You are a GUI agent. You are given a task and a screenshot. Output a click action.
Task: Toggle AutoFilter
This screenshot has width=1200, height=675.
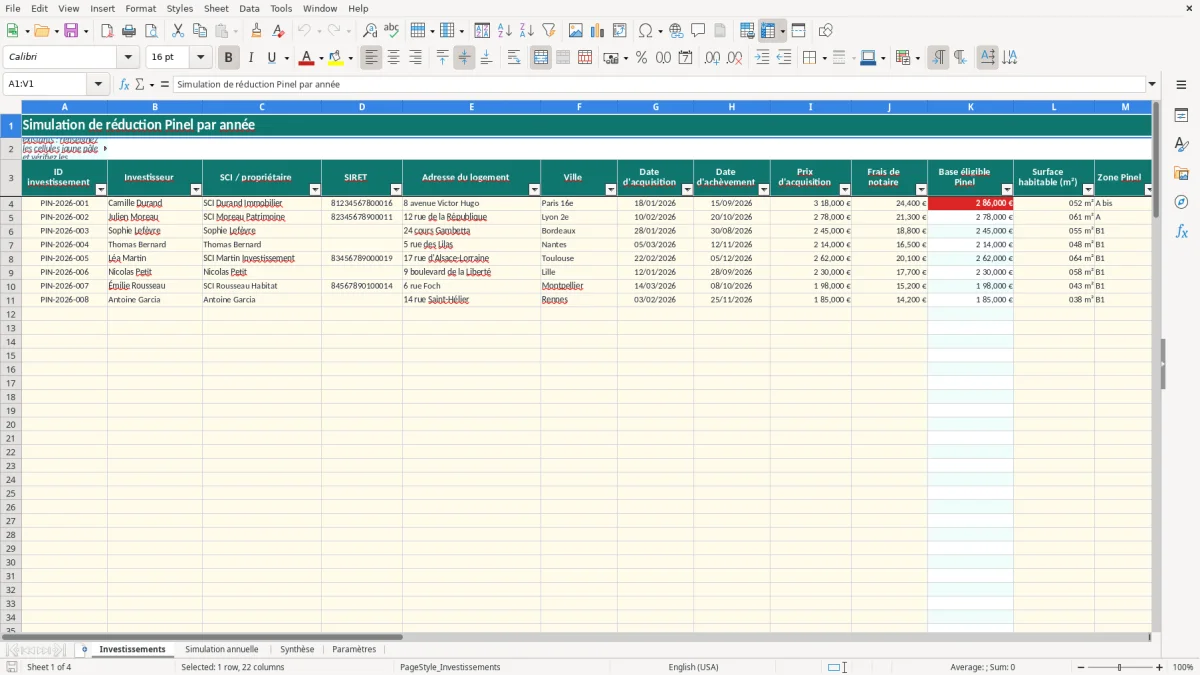(x=549, y=31)
